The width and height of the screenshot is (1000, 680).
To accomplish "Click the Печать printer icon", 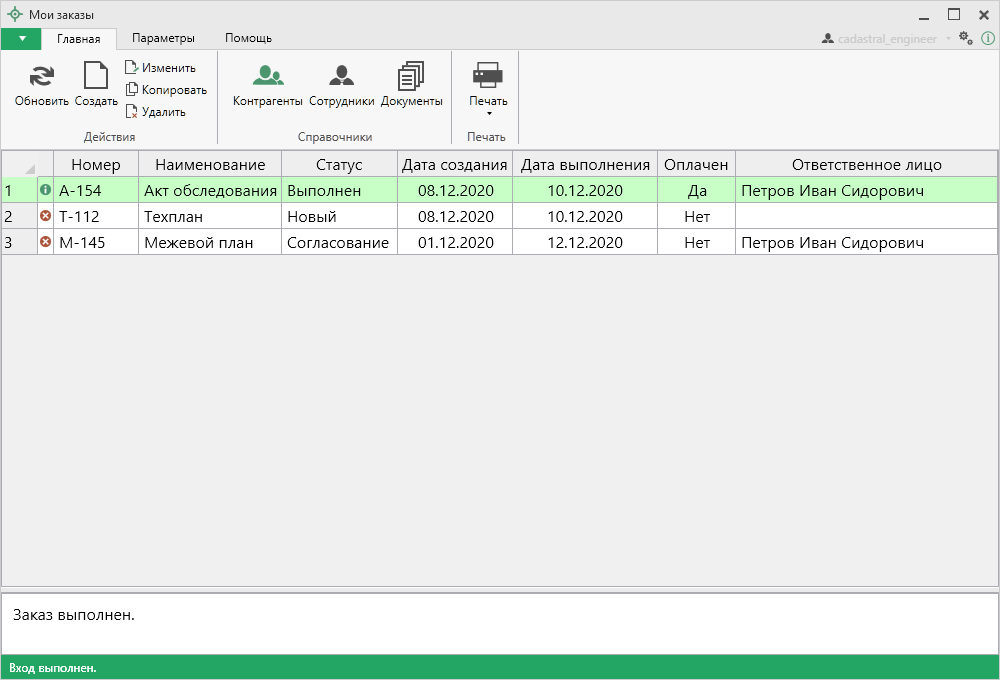I will 488,75.
